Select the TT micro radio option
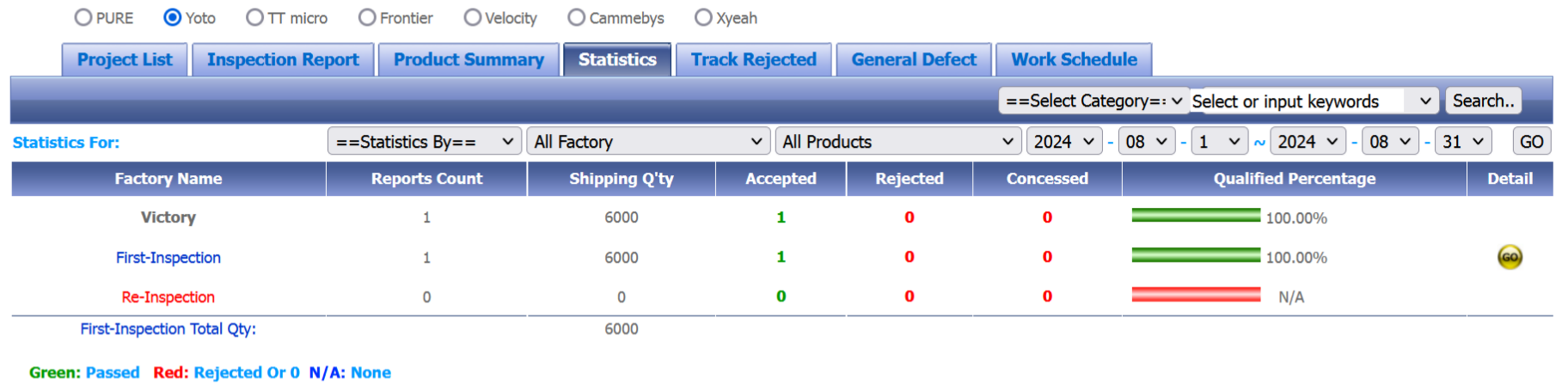1568x391 pixels. (255, 18)
